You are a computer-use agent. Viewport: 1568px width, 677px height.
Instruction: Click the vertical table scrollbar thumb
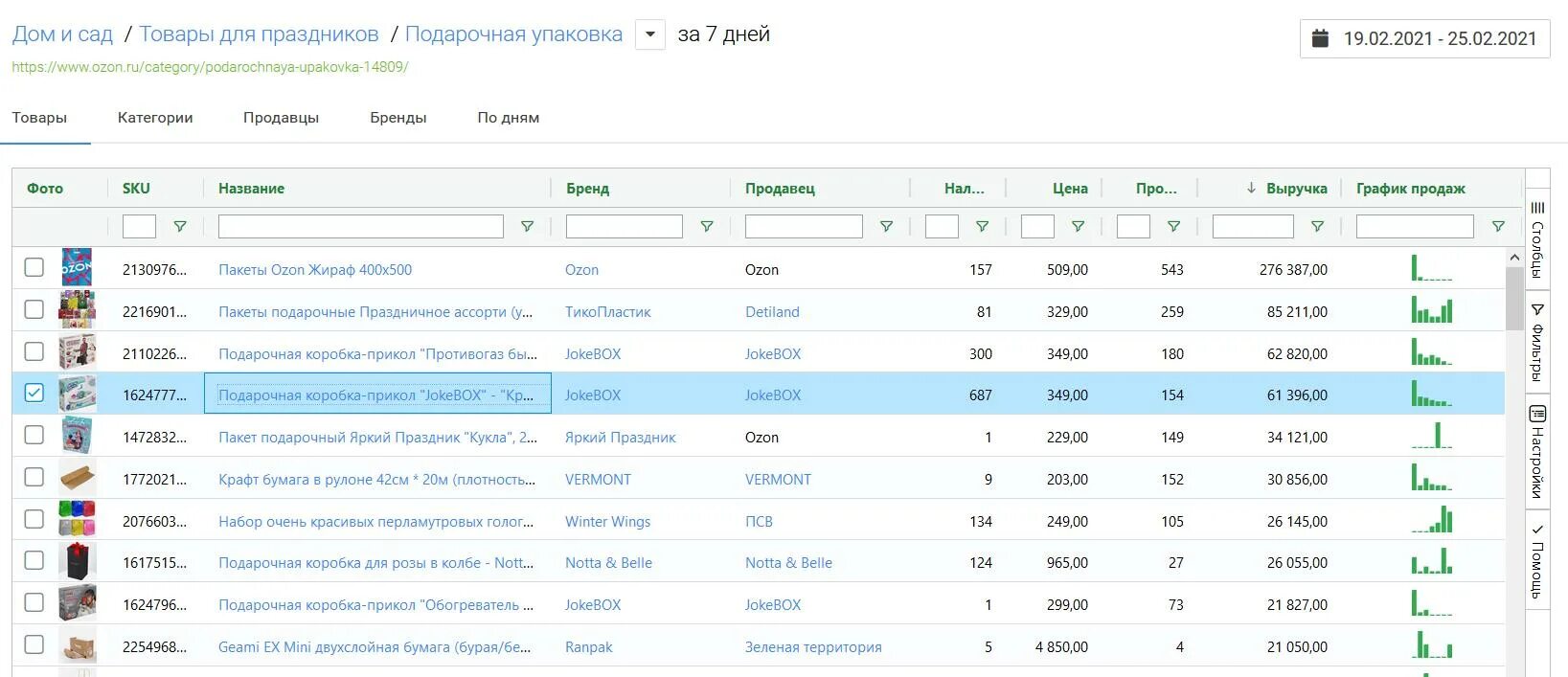tap(1514, 299)
